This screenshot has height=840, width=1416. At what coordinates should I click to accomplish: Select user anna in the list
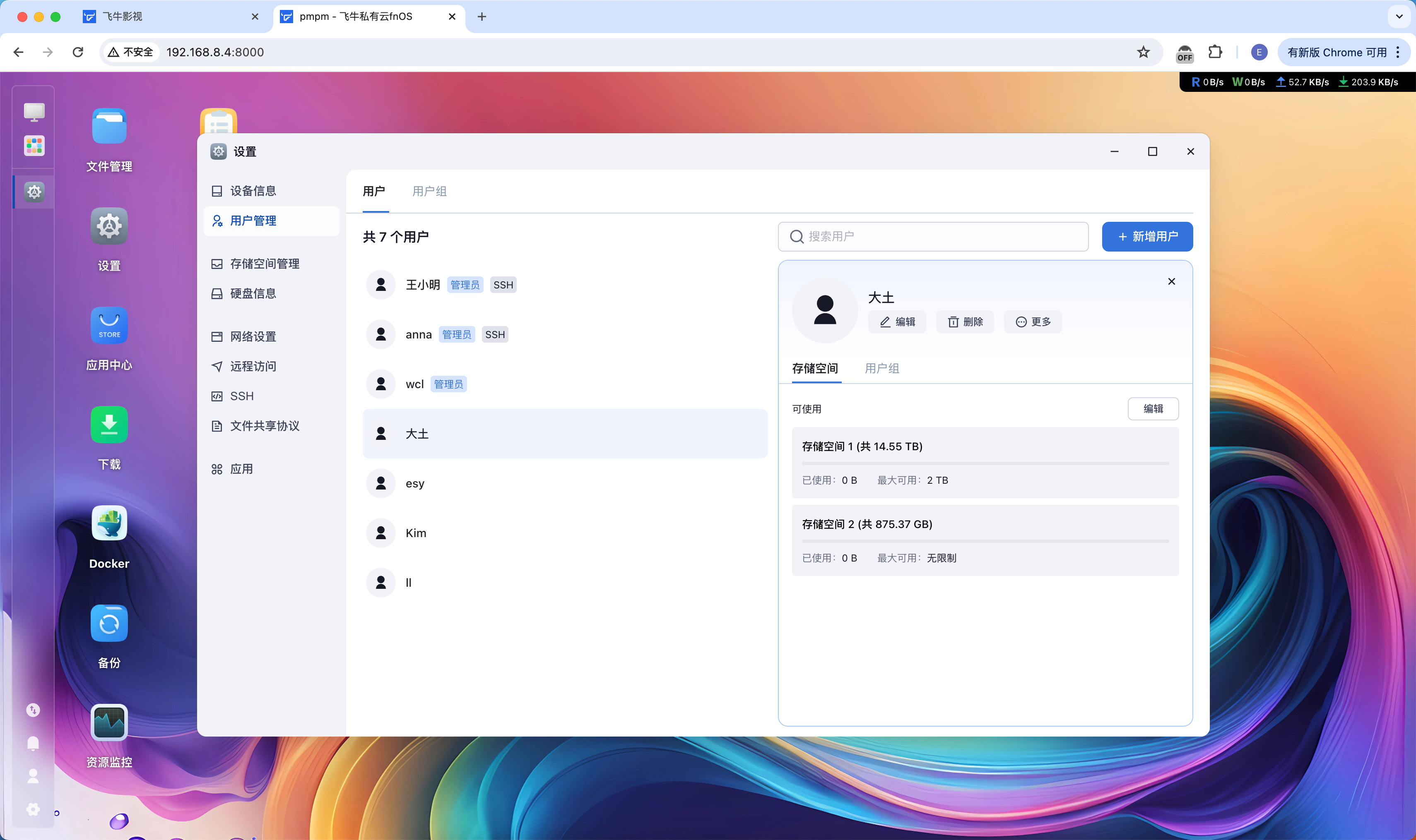tap(418, 334)
